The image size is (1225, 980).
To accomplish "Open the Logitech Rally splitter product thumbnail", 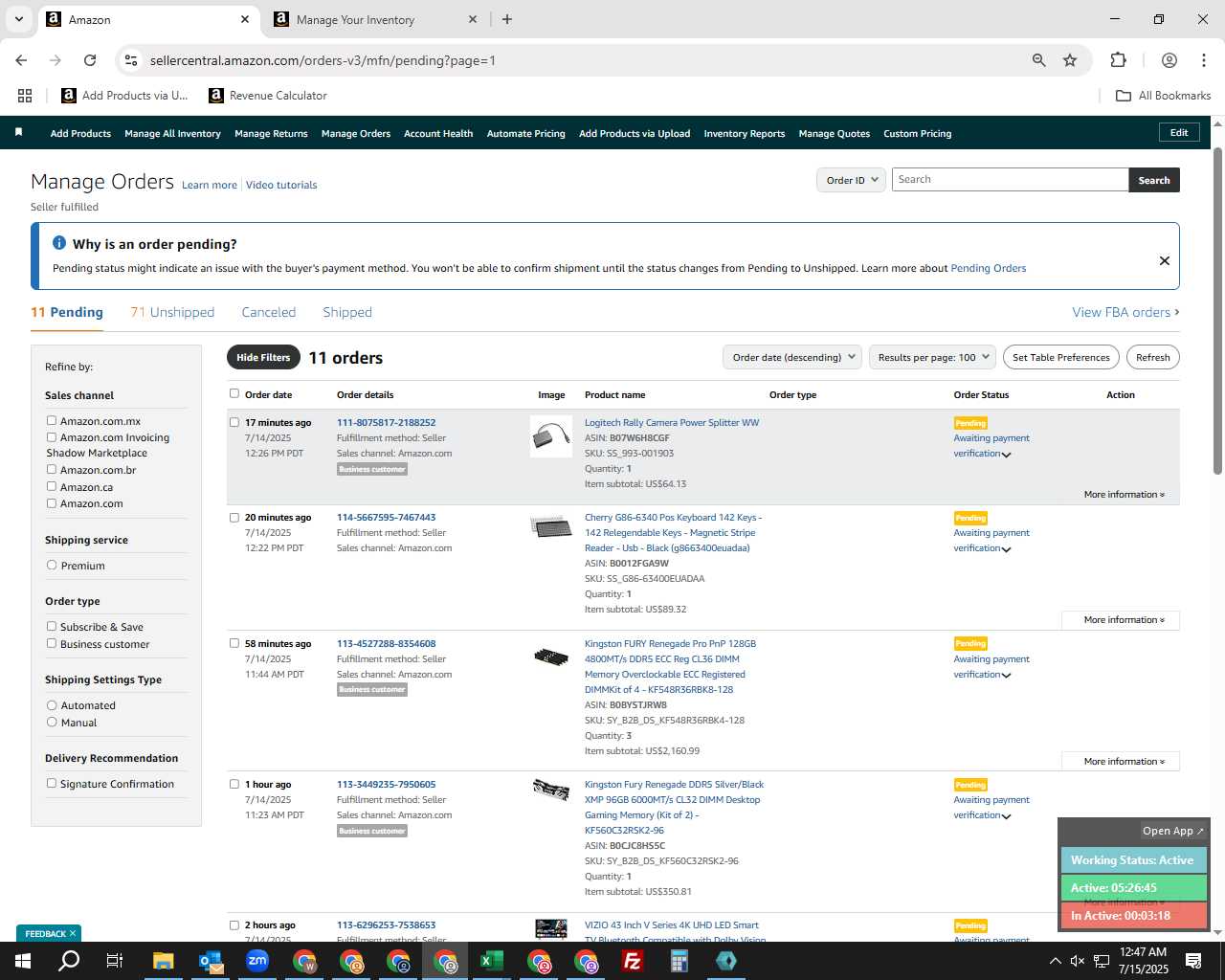I will tap(551, 436).
